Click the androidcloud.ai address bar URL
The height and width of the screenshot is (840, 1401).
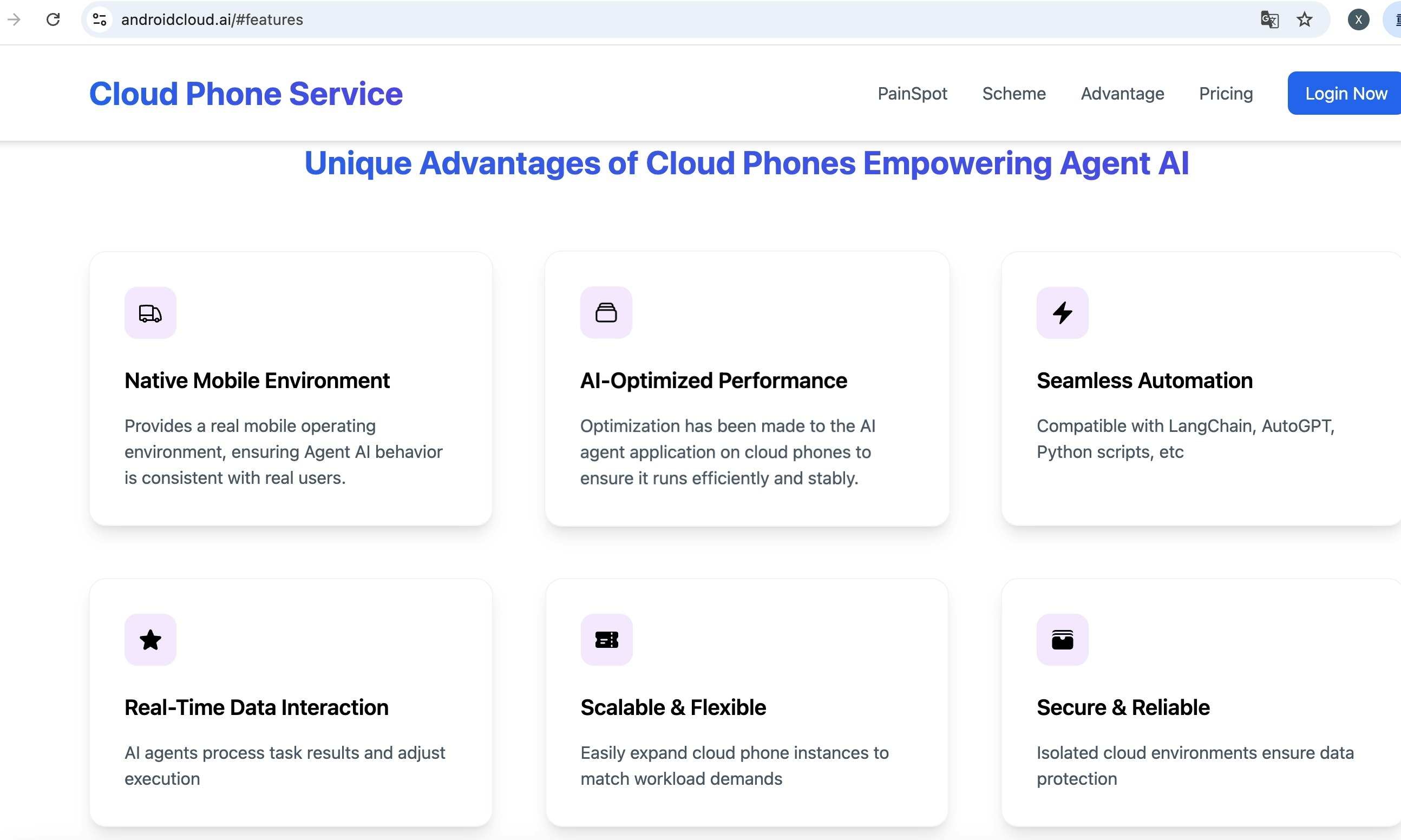click(212, 20)
